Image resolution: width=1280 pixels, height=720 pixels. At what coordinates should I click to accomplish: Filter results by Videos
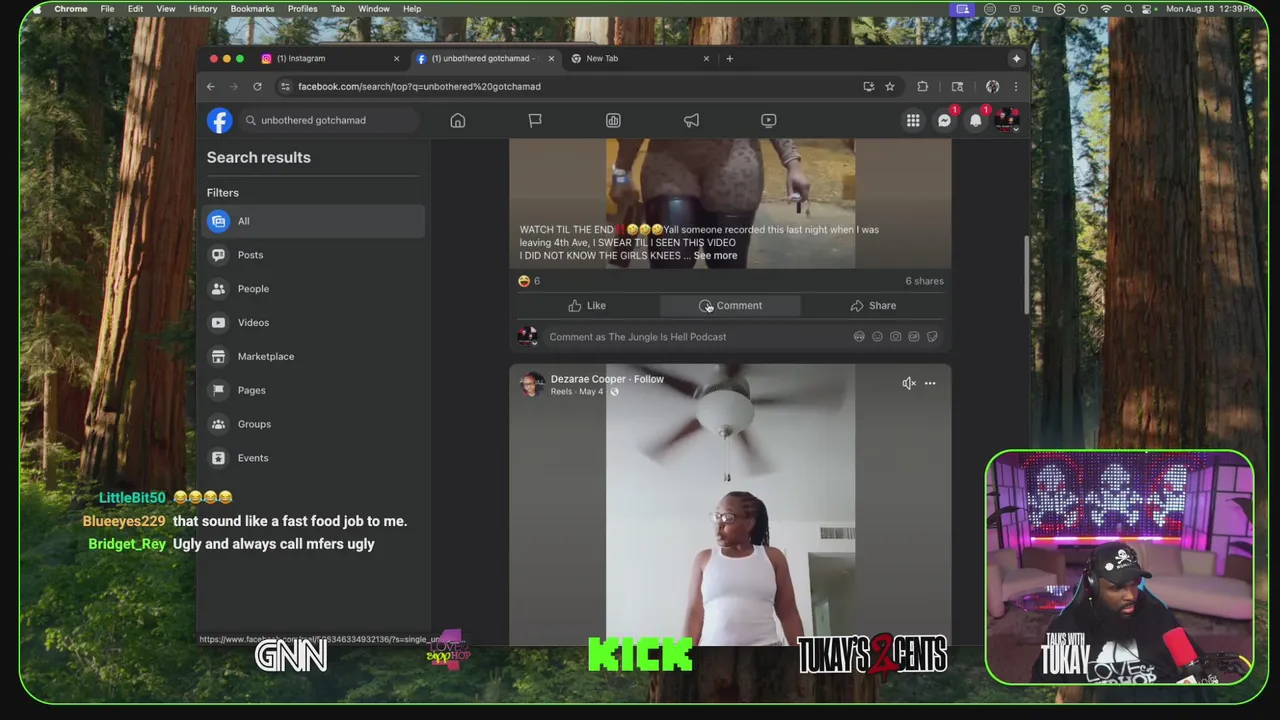point(314,323)
